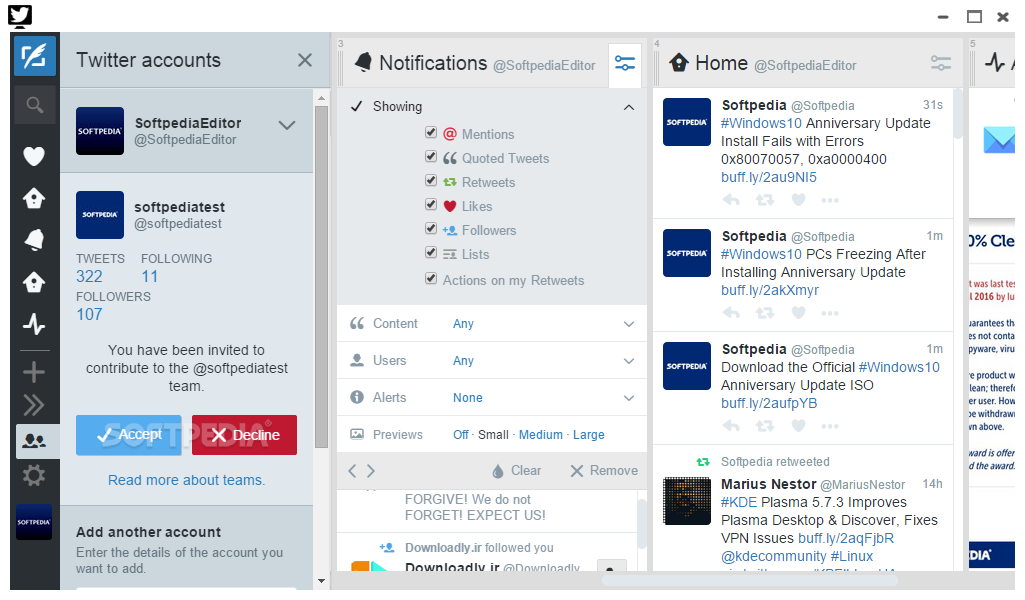
Task: Open more options on Anniversary Update ISO tweet
Action: (830, 426)
